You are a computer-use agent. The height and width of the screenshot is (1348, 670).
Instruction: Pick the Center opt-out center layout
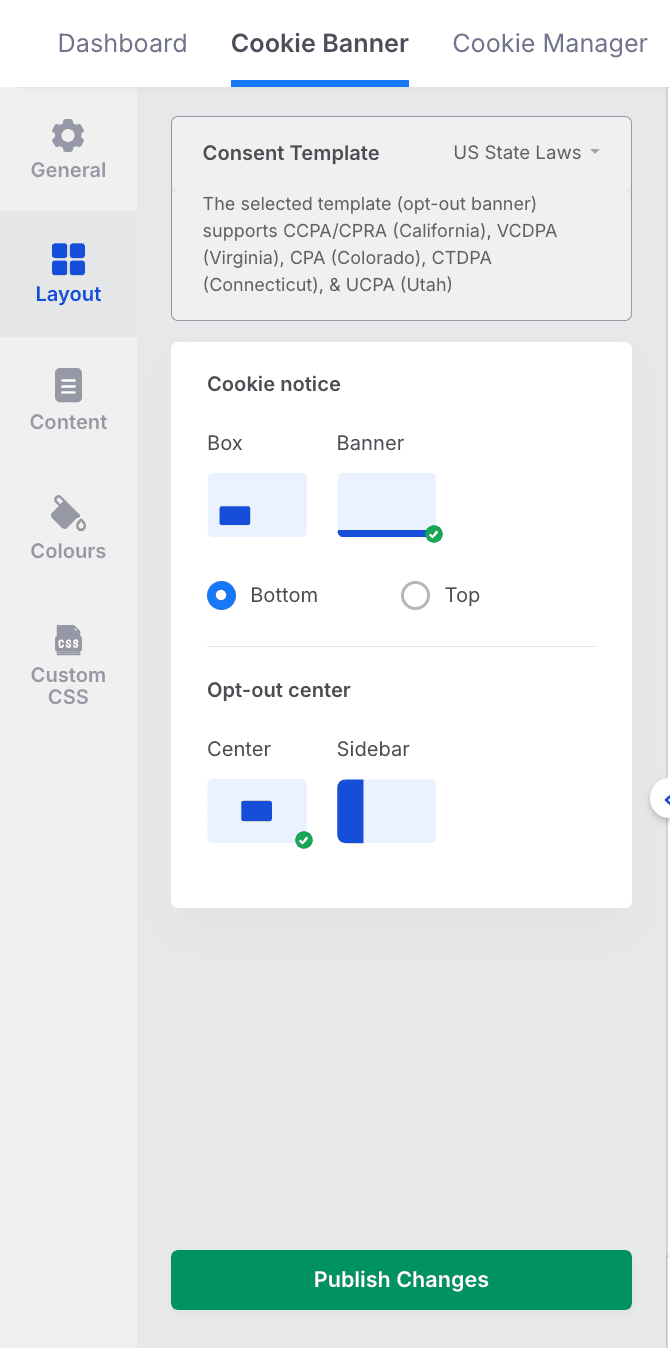tap(257, 811)
